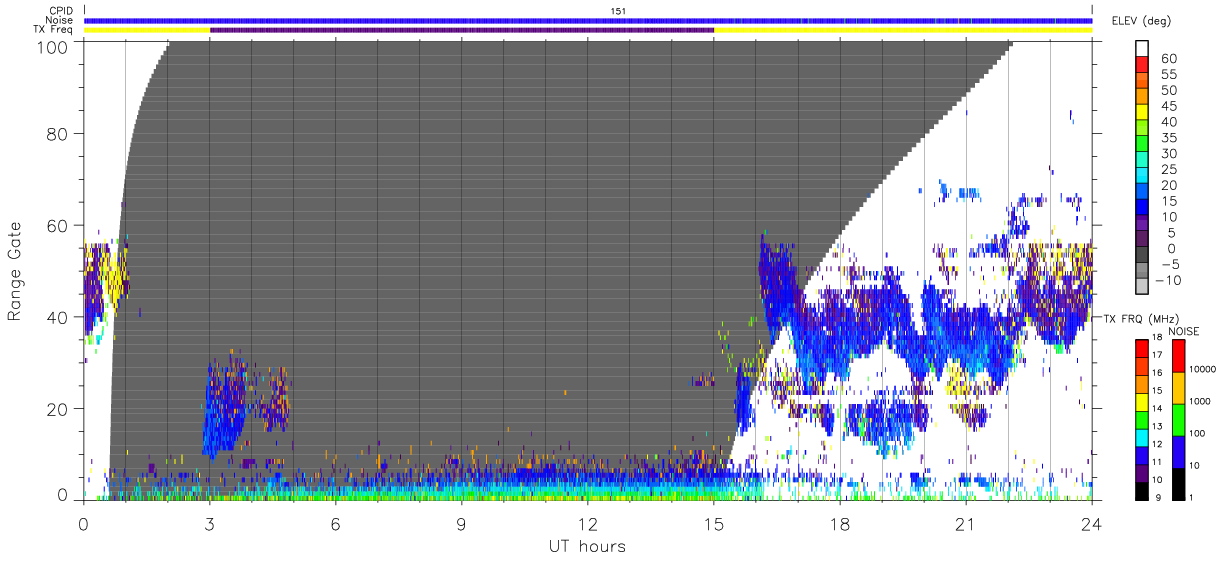Click the '60' tick on the Range Gate axis
Screen dimensions: 1228x567
59,225
